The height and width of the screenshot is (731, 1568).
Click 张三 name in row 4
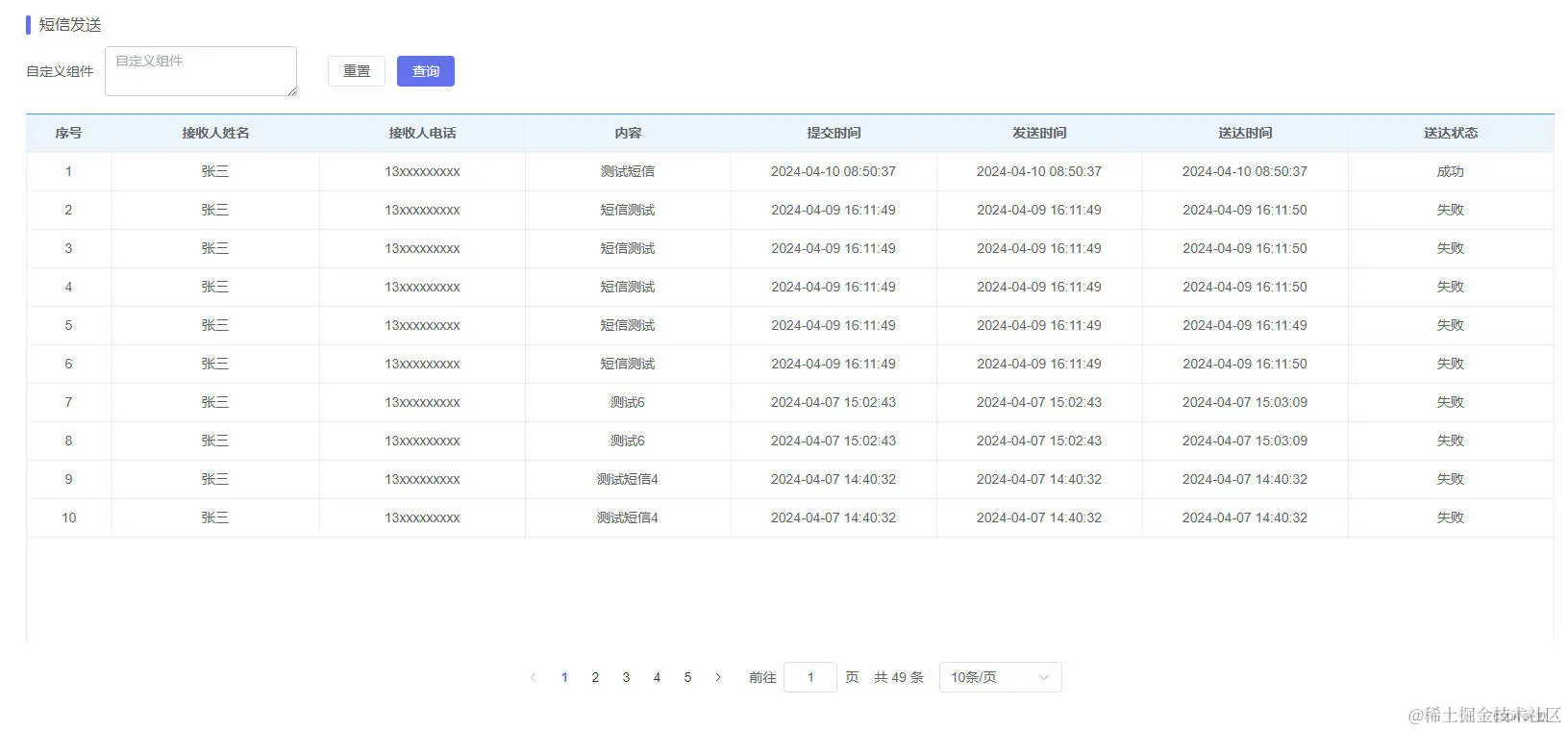pos(215,287)
